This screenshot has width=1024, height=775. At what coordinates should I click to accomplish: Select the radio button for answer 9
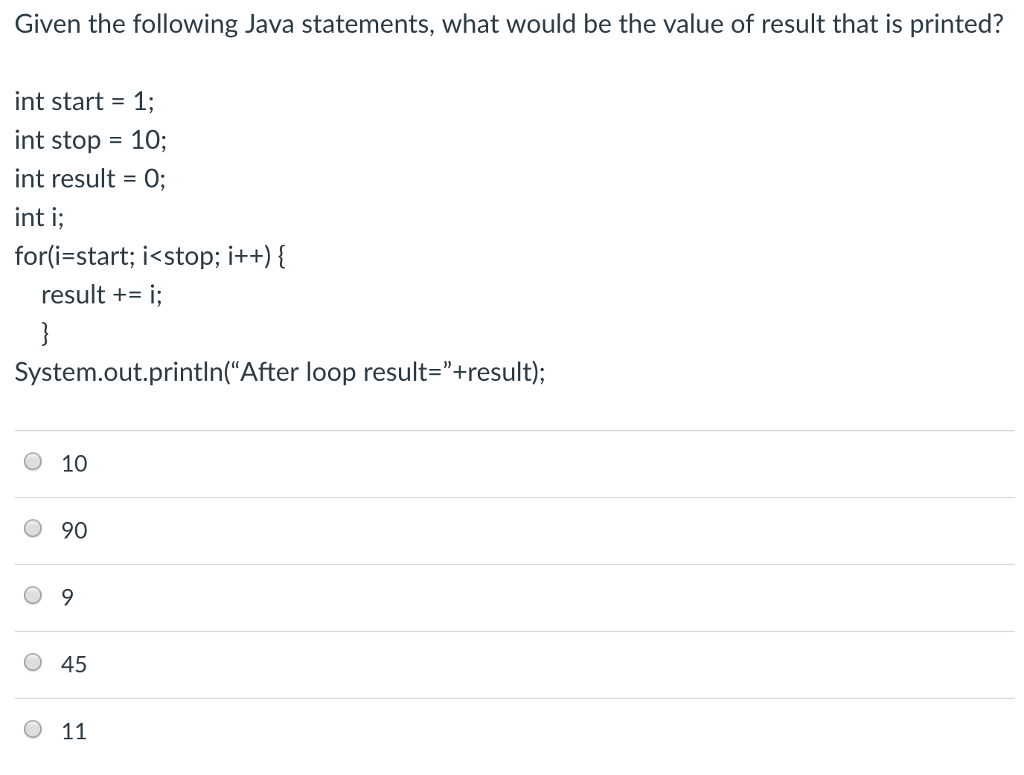[32, 594]
